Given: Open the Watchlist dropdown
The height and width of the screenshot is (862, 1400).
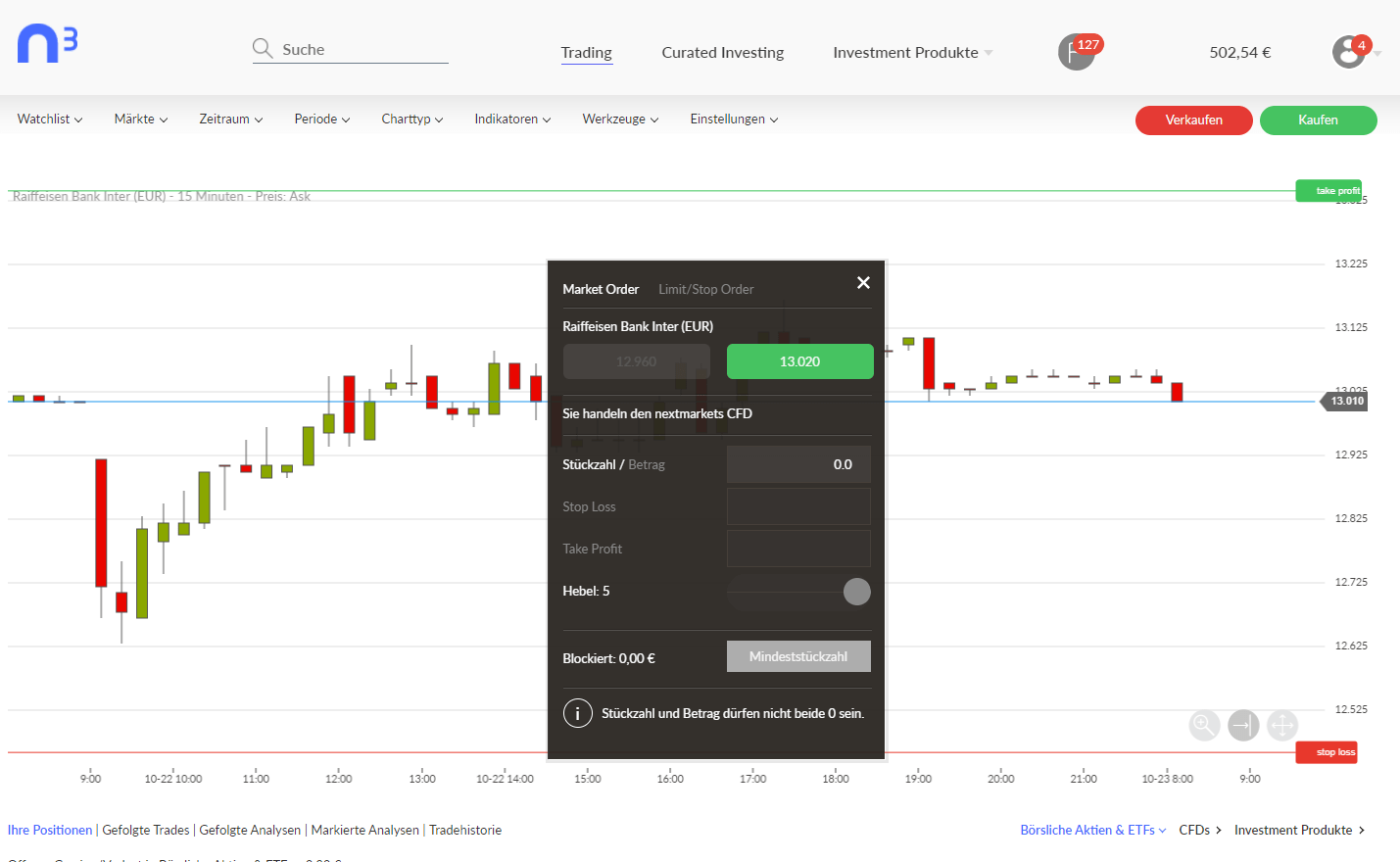Looking at the screenshot, I should pyautogui.click(x=50, y=119).
